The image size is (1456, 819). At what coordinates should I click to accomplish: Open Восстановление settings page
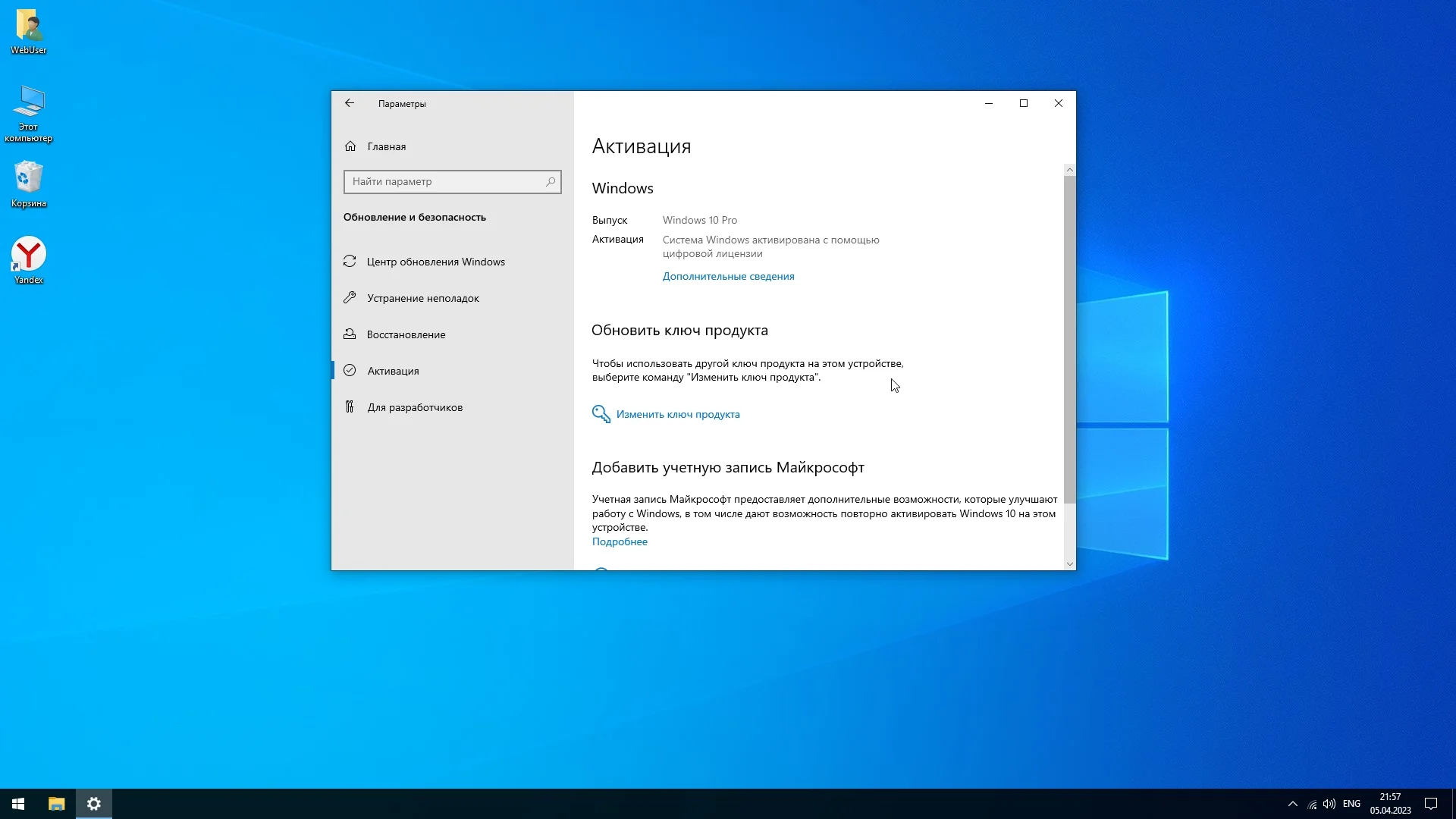[406, 334]
